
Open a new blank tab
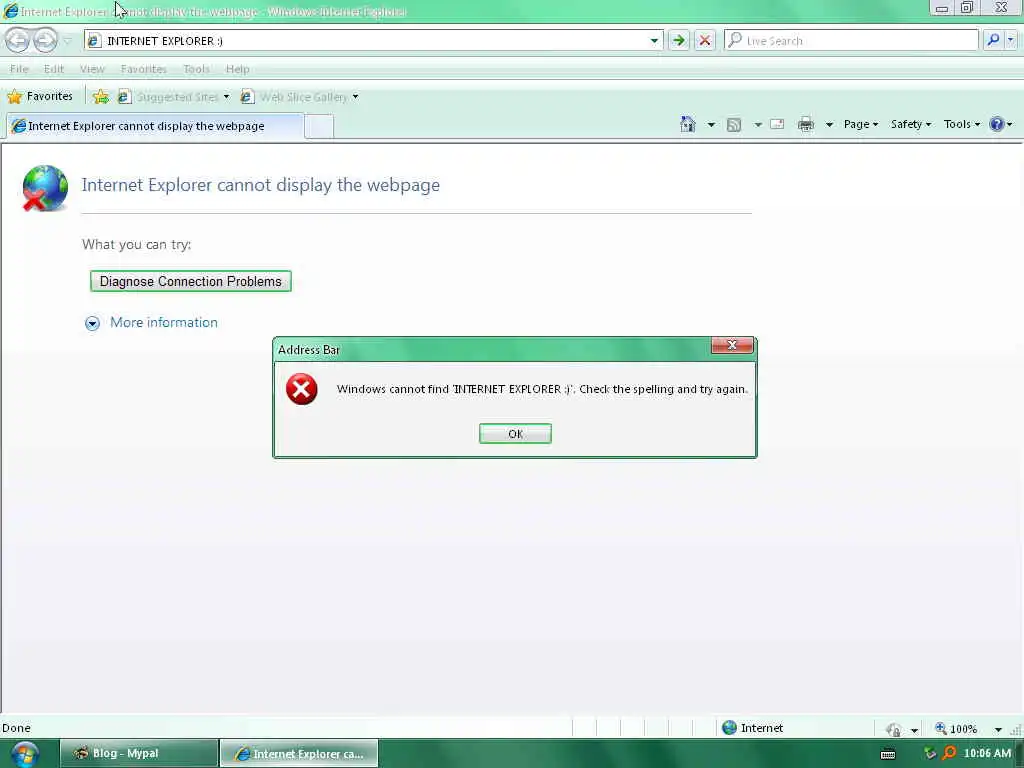pyautogui.click(x=319, y=126)
